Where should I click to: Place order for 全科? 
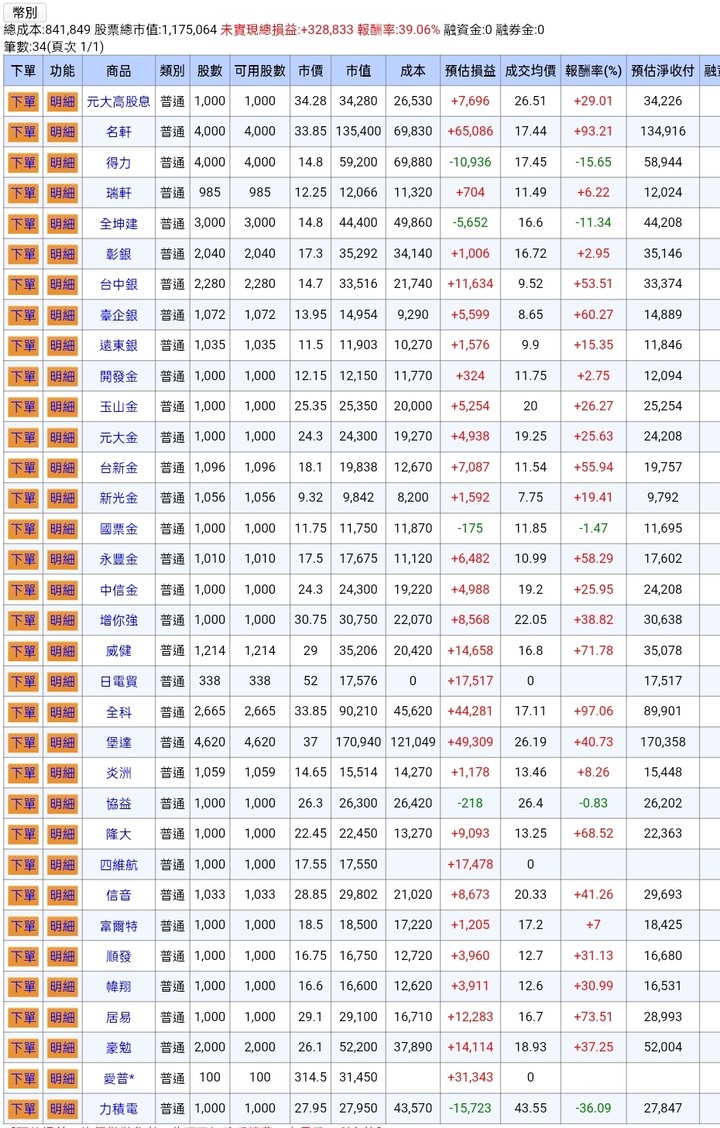tap(23, 711)
